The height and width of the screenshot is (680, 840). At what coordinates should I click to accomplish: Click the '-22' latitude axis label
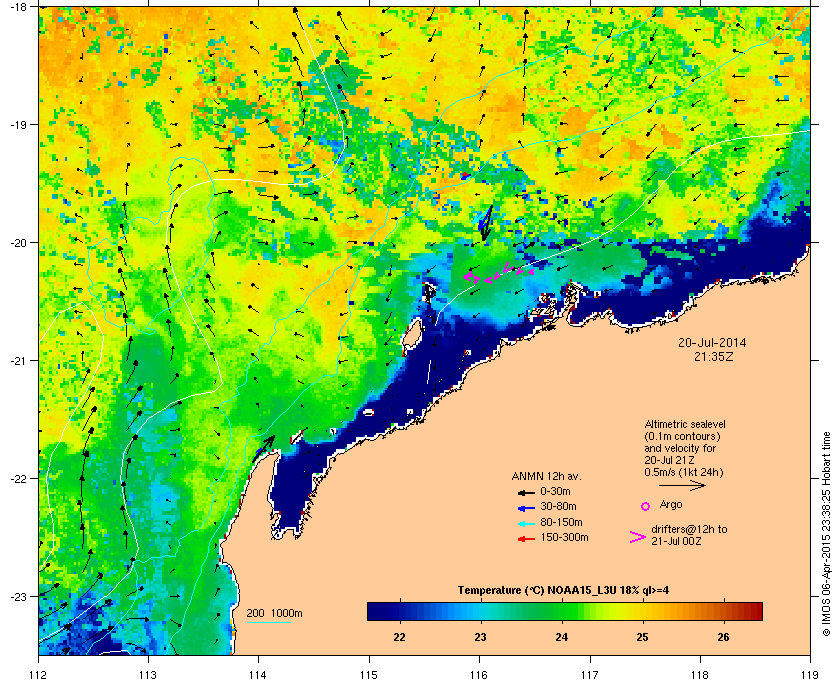(17, 478)
